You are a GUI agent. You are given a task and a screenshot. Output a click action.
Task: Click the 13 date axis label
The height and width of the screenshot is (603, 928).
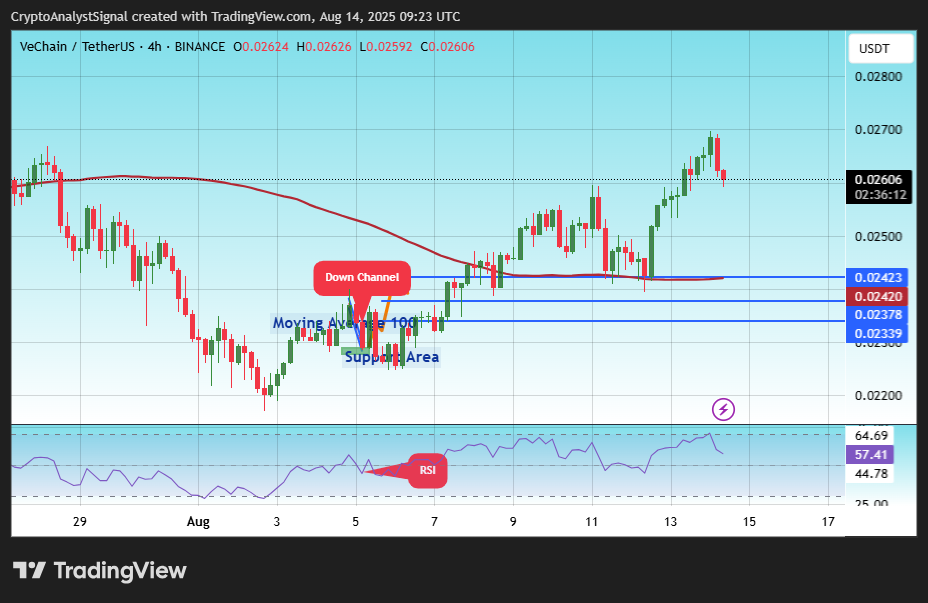click(671, 521)
